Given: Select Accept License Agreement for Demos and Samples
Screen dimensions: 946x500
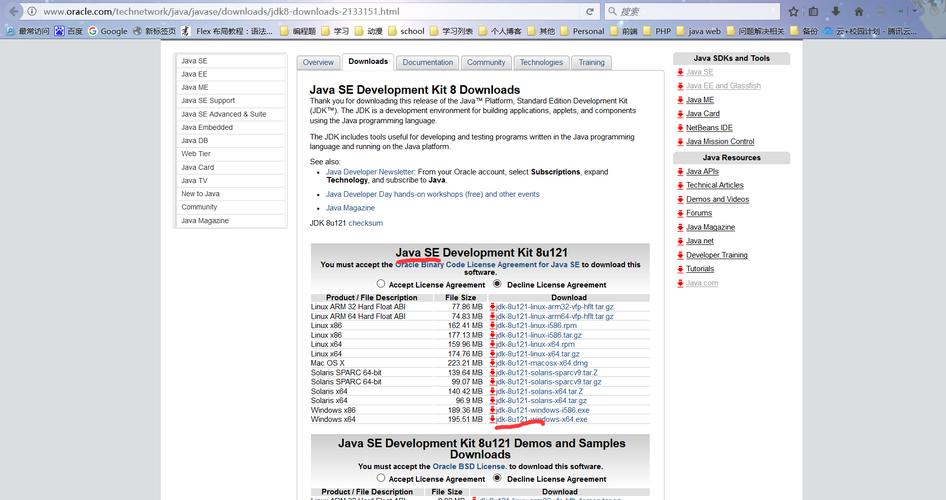Looking at the screenshot, I should [380, 478].
